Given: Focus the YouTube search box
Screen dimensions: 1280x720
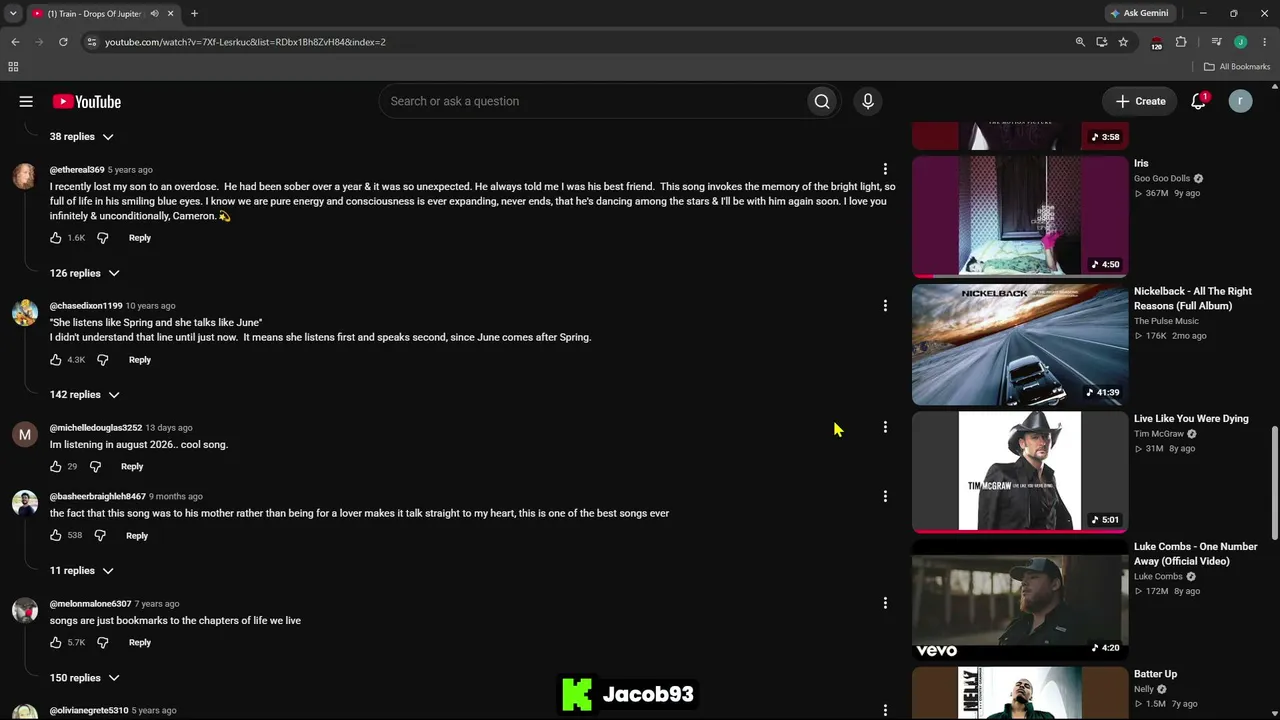Looking at the screenshot, I should pyautogui.click(x=593, y=101).
